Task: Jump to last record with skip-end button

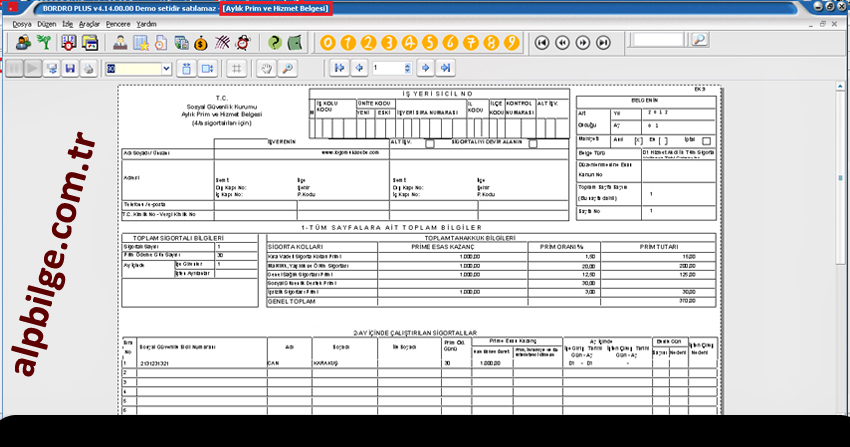Action: (x=604, y=43)
